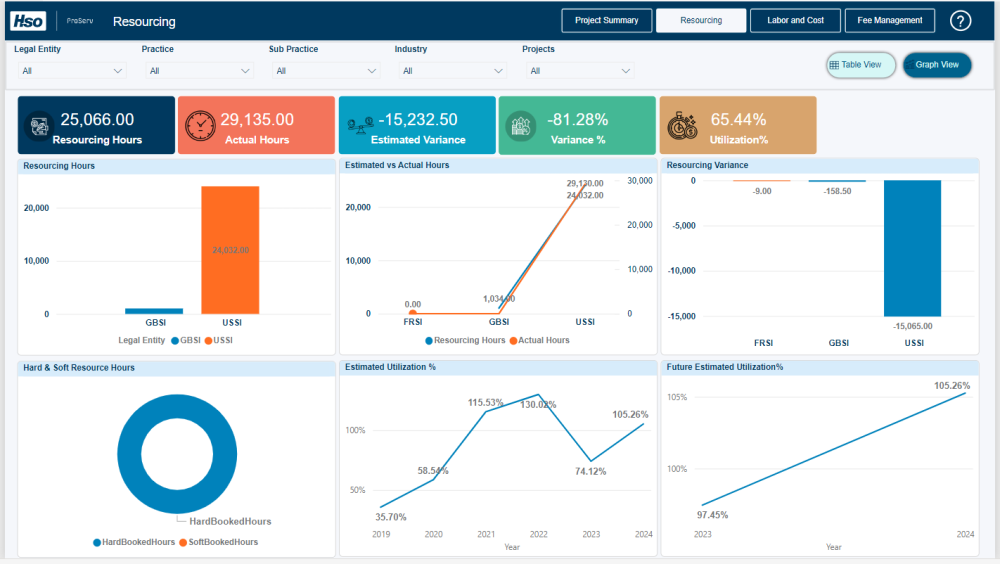1000x564 pixels.
Task: Click the 105.26% label in Future Estimated Utilization
Action: [952, 385]
